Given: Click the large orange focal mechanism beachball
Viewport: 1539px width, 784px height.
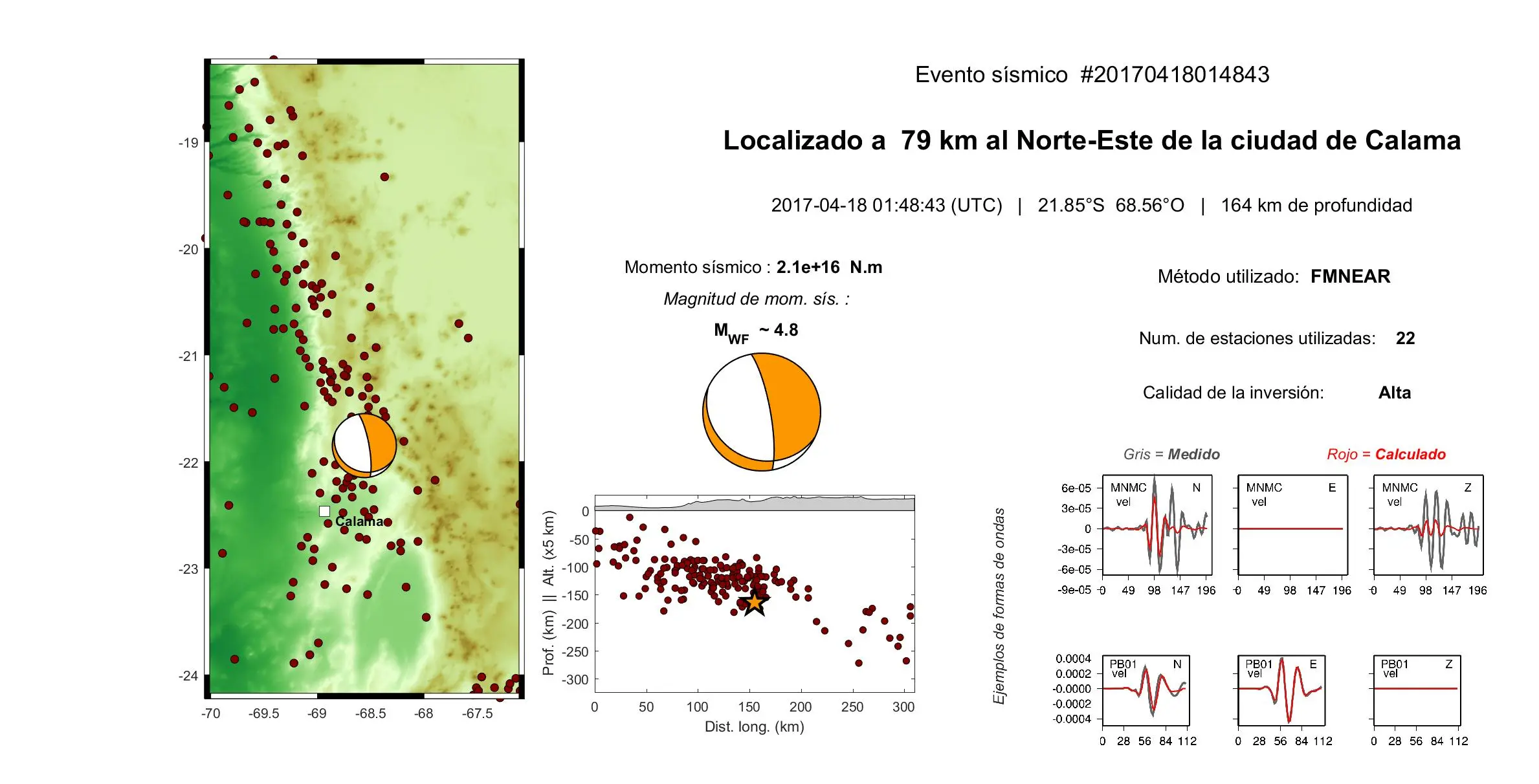Looking at the screenshot, I should click(762, 412).
